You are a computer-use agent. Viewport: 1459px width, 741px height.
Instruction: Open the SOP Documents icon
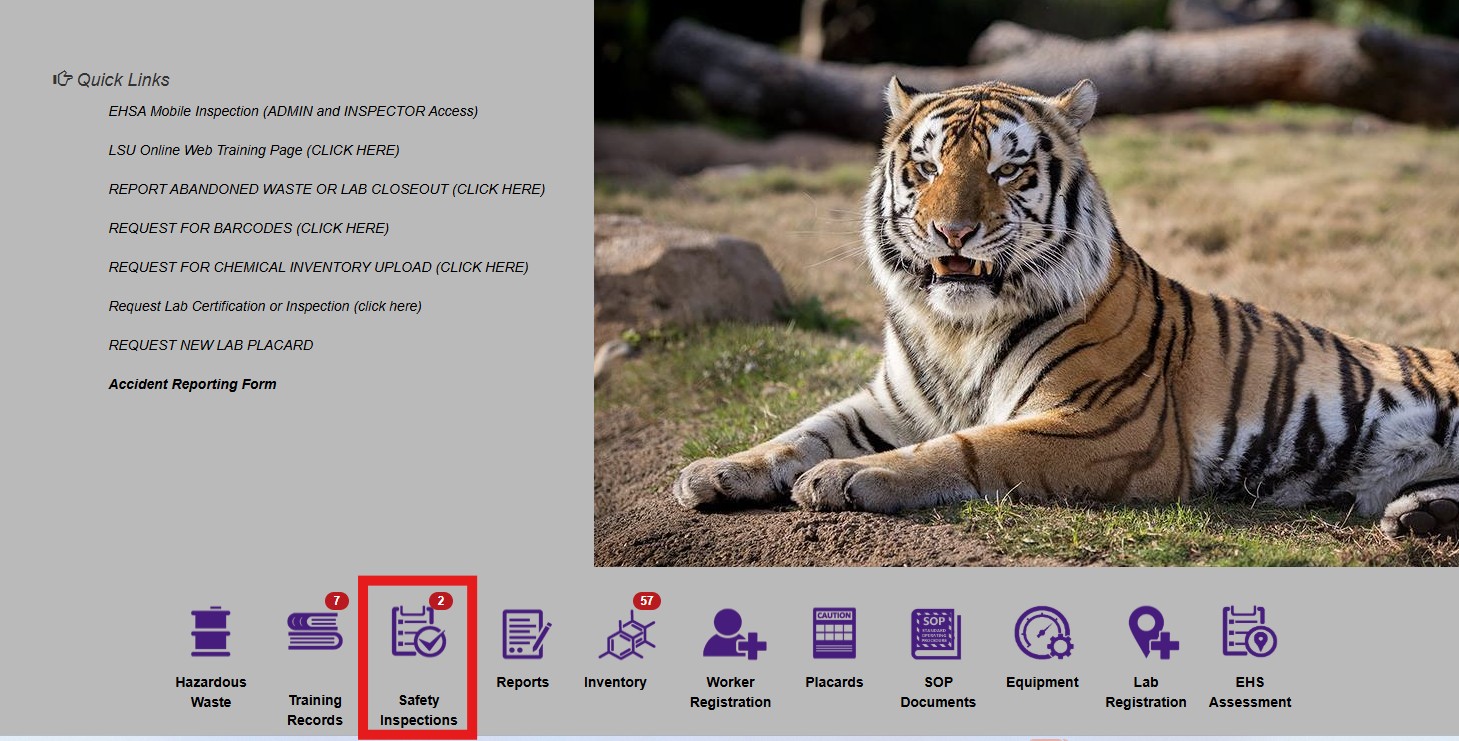coord(937,633)
